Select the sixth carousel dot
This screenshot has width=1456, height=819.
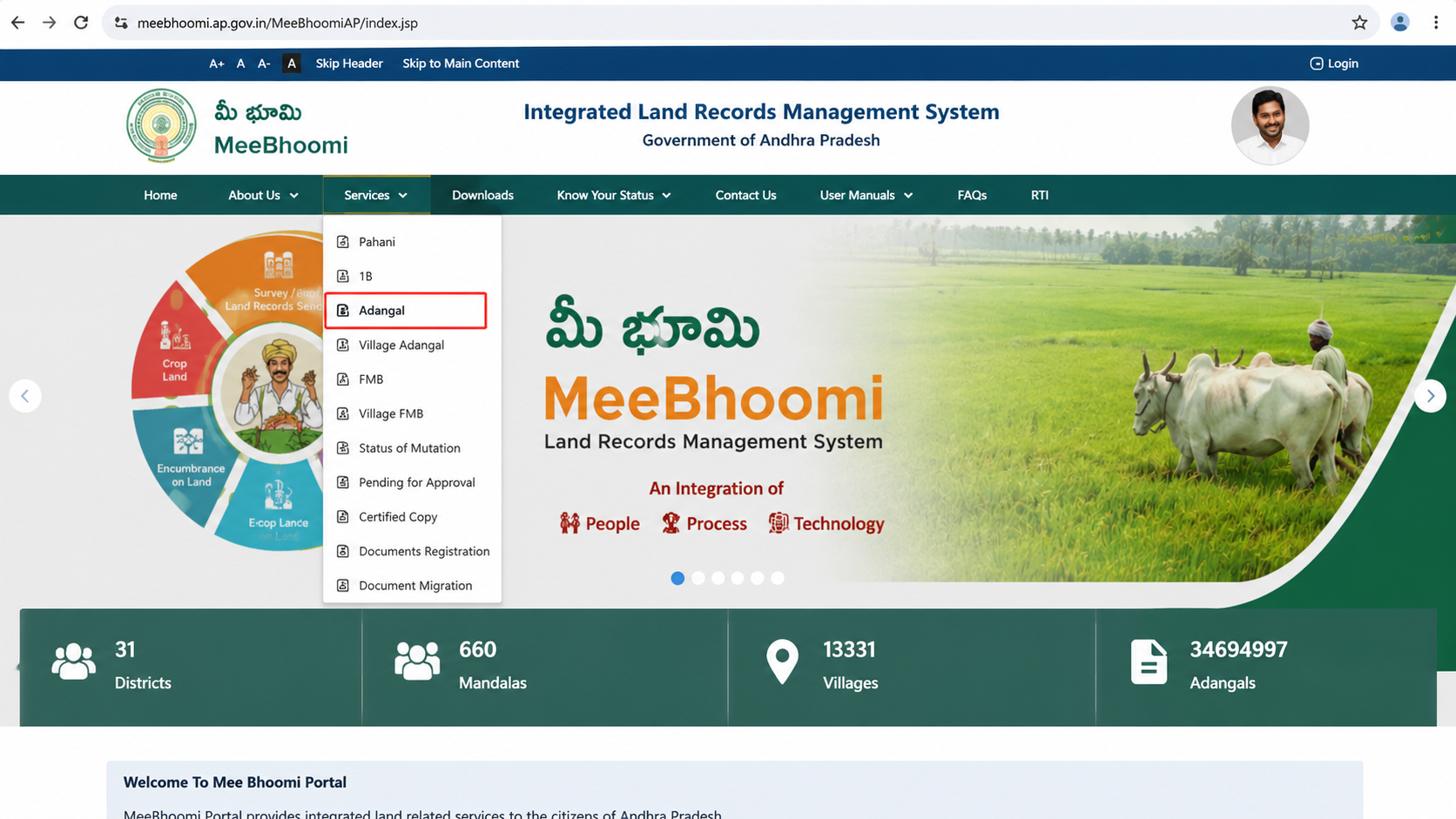tap(778, 578)
